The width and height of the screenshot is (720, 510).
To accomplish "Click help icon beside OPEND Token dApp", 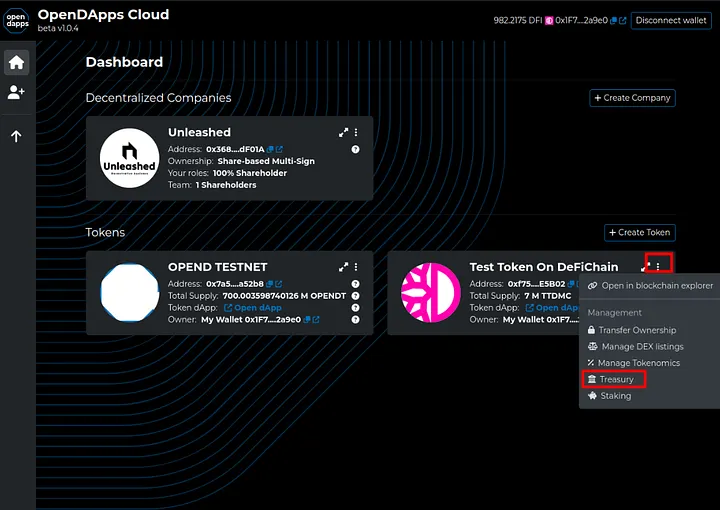I will [355, 308].
